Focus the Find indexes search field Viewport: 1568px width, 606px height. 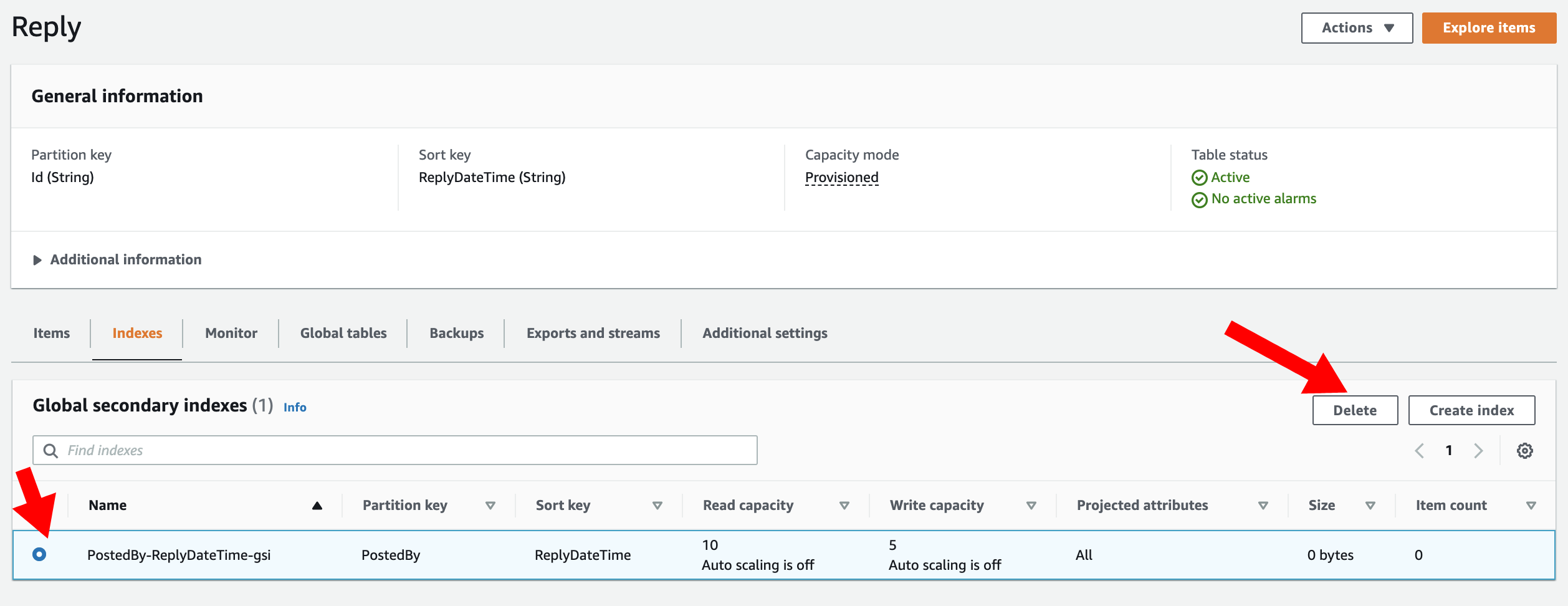(x=395, y=450)
